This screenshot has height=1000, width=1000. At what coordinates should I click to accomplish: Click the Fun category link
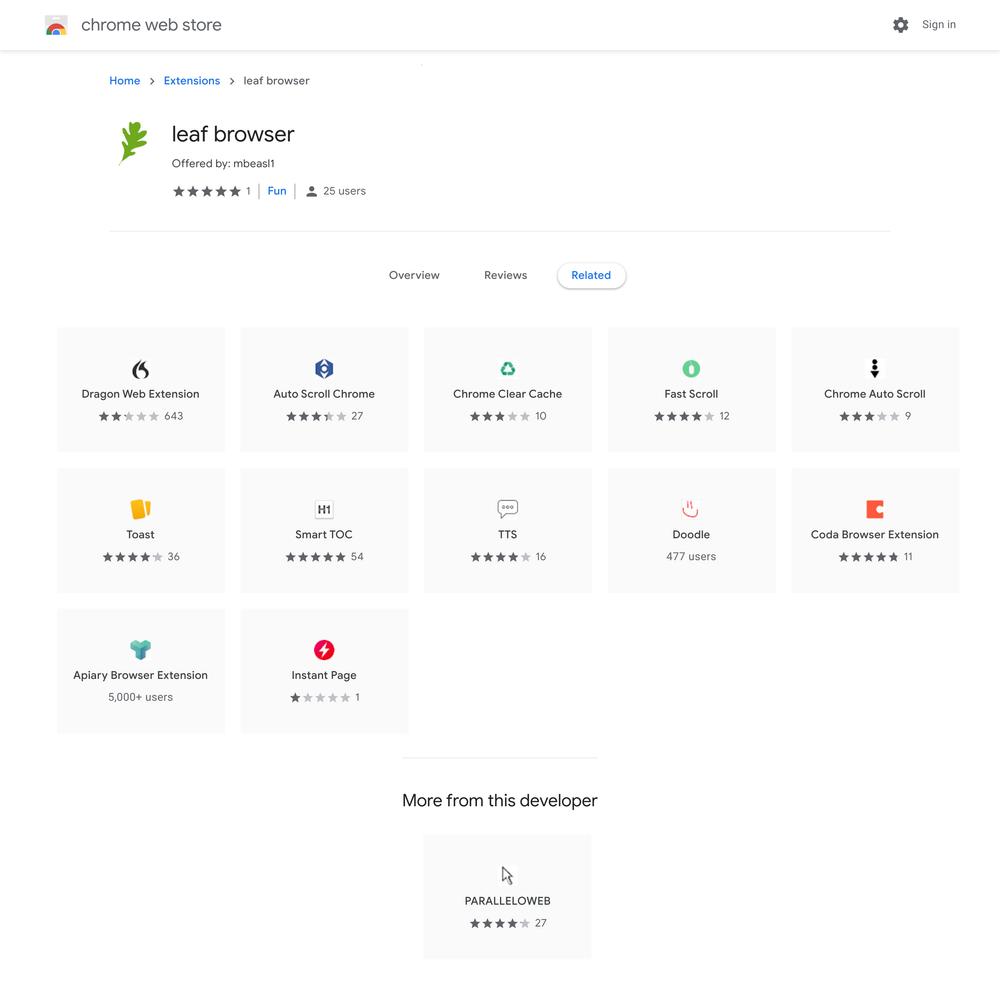pyautogui.click(x=277, y=191)
